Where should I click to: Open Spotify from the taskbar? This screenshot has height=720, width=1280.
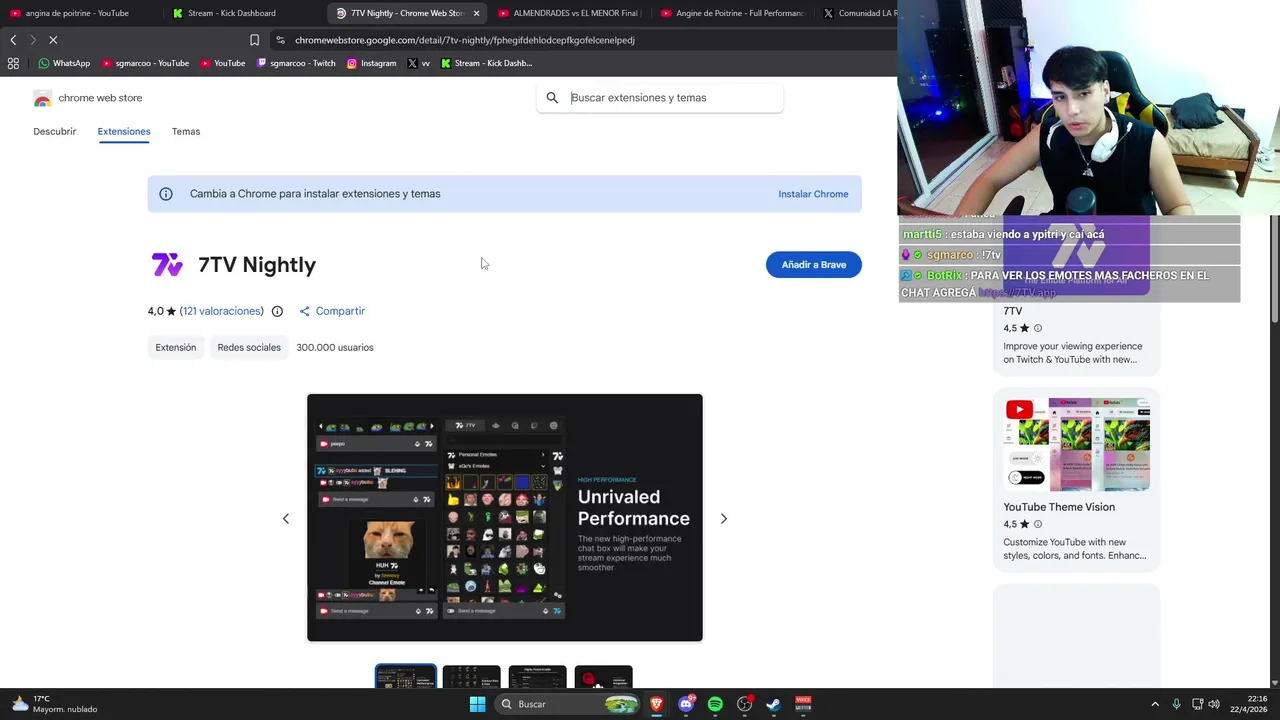click(x=715, y=704)
